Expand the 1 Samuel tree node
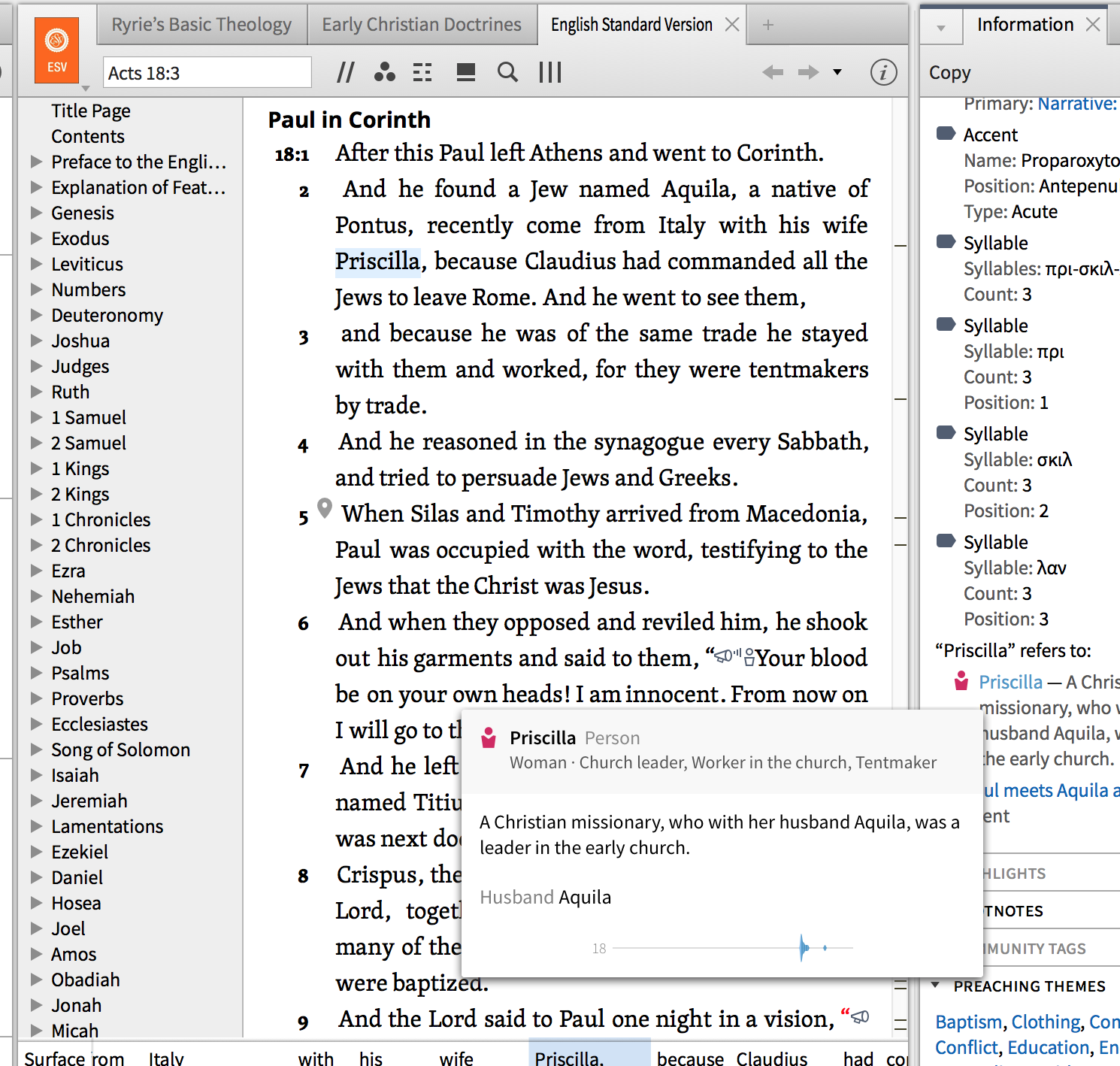 click(36, 417)
